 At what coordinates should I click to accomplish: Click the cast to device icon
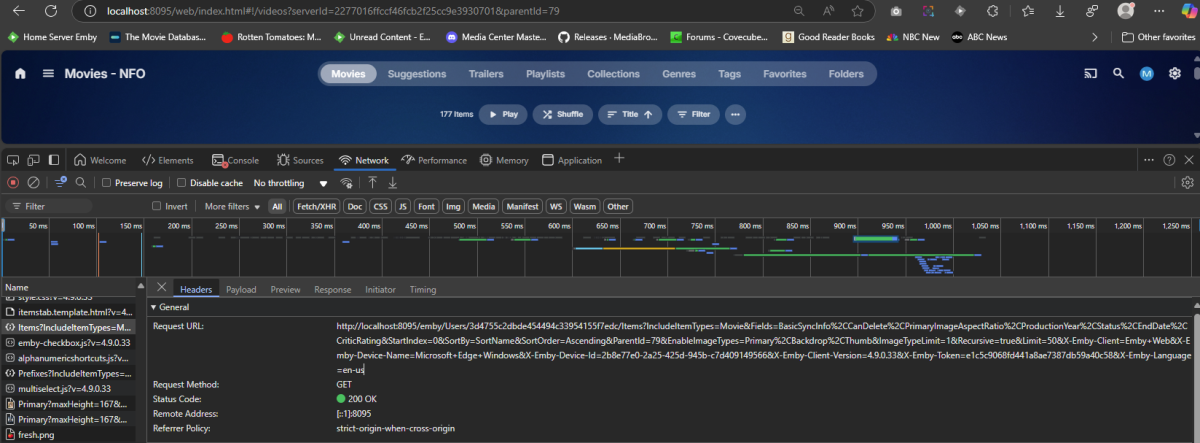pyautogui.click(x=1090, y=74)
